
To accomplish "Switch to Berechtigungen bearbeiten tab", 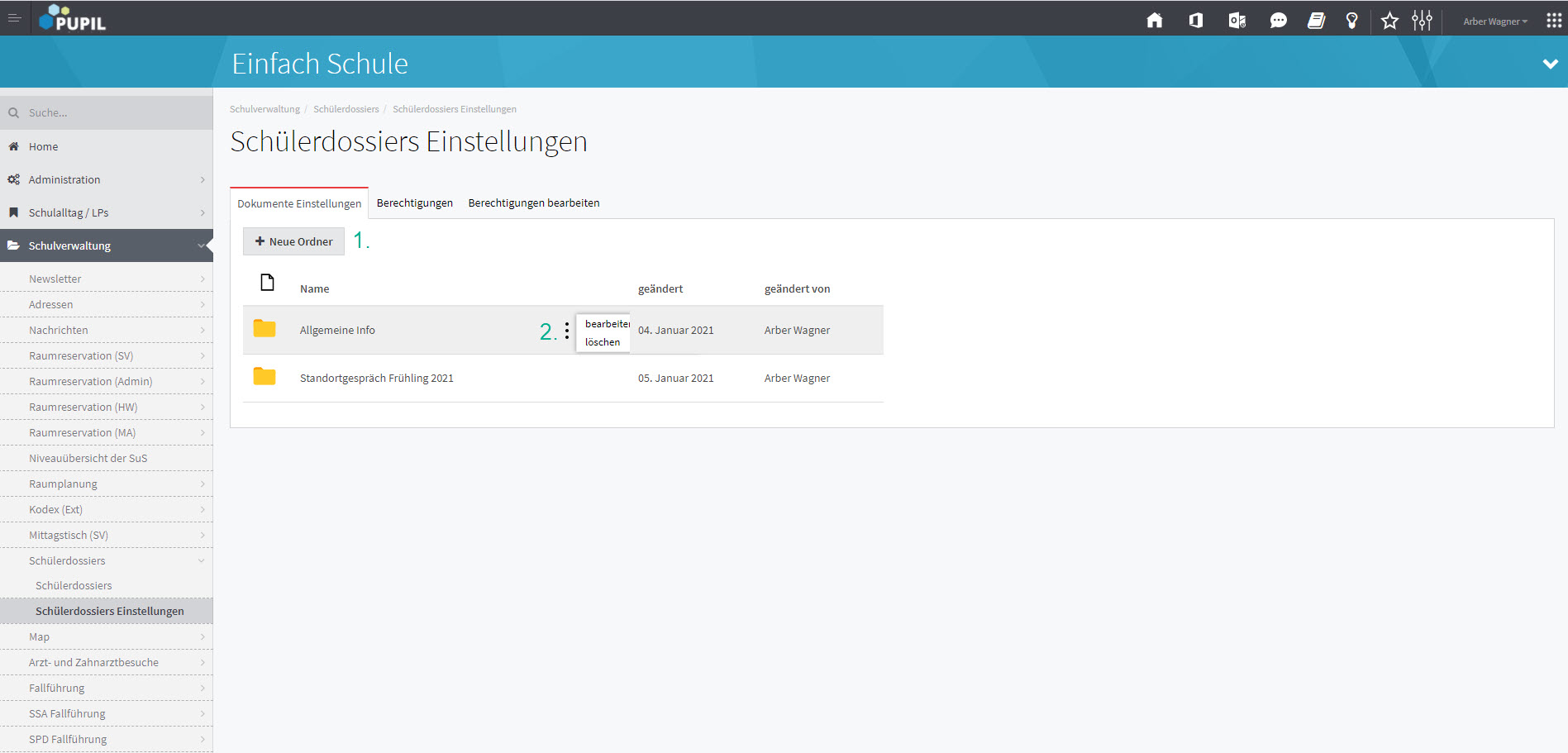I will coord(534,203).
